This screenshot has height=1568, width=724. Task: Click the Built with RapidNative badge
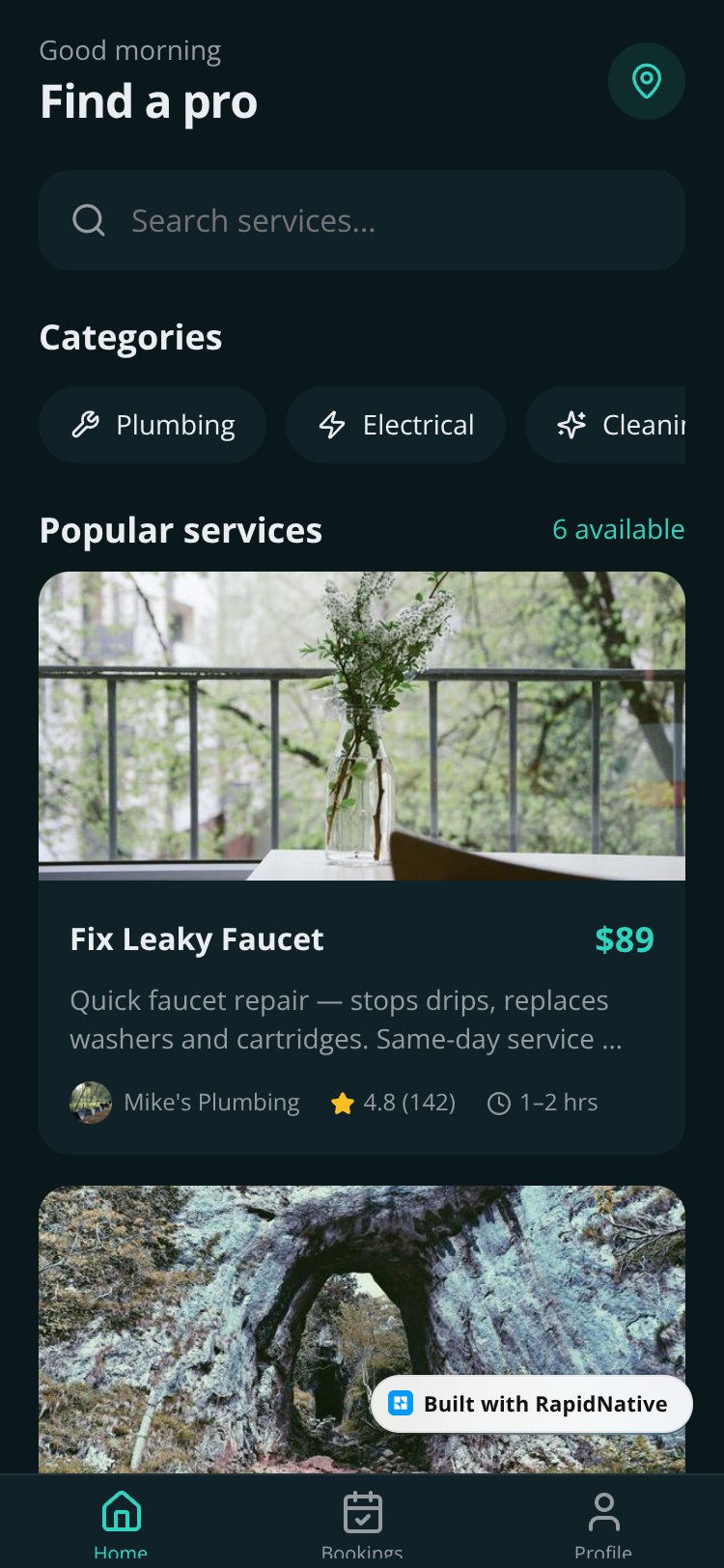pyautogui.click(x=532, y=1404)
